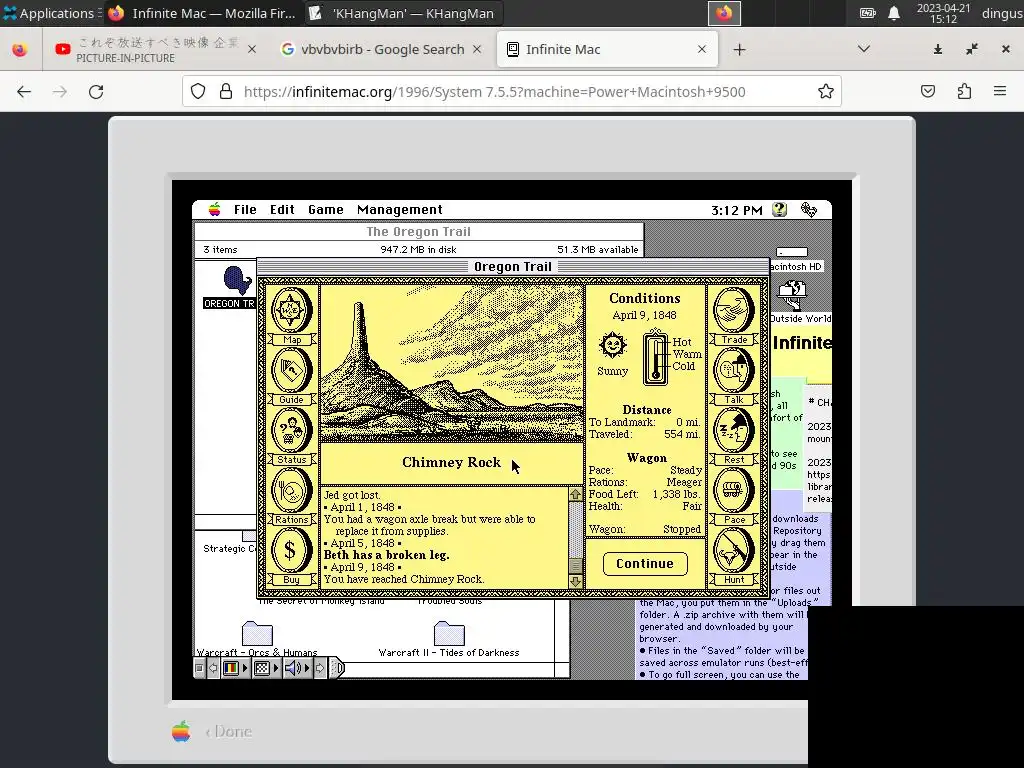The height and width of the screenshot is (768, 1024).
Task: Bookmark this page with star icon
Action: coord(825,91)
